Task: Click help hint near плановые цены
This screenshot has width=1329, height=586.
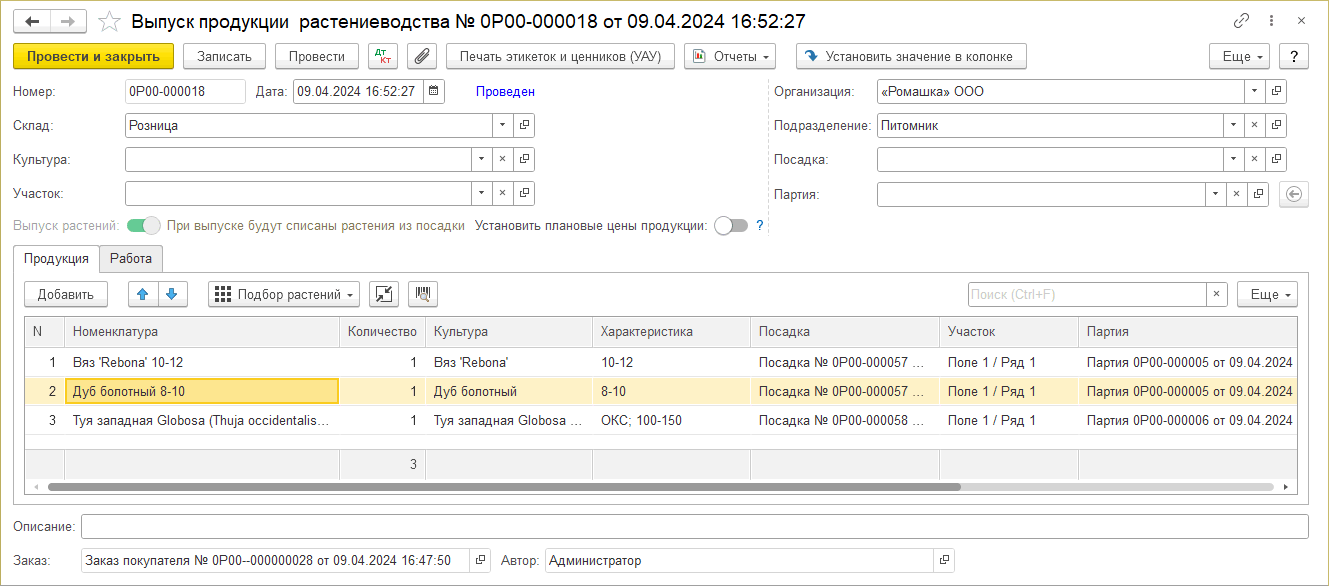Action: click(x=760, y=226)
